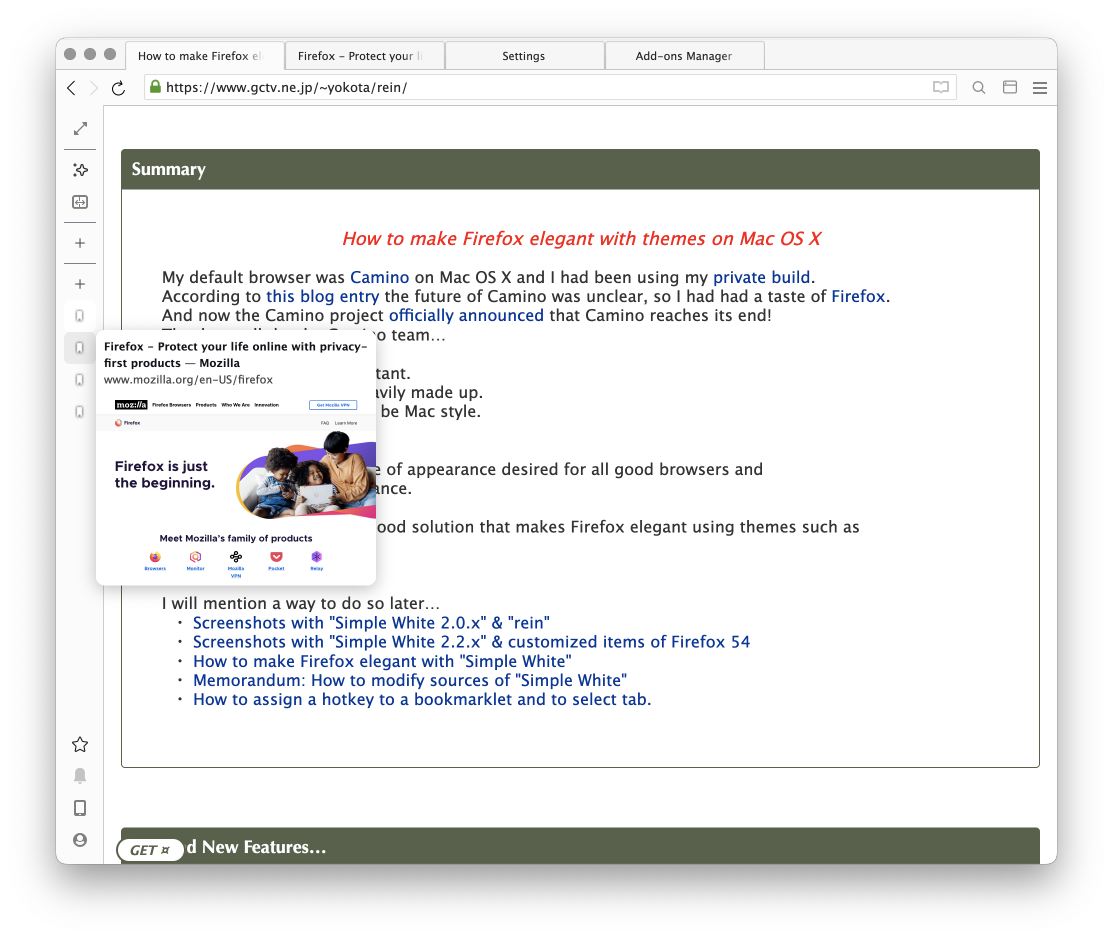Screen dimensions: 1113x938
Task: Open "How to make Firefox elegant with Simple White" link
Action: pos(382,661)
